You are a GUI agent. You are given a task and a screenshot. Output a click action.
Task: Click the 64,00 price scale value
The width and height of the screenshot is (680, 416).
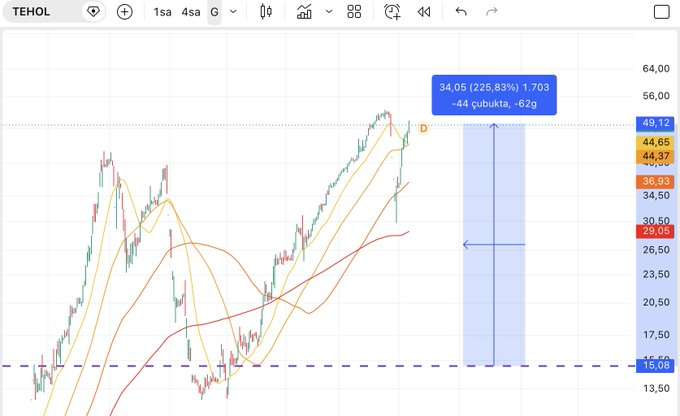click(x=656, y=69)
